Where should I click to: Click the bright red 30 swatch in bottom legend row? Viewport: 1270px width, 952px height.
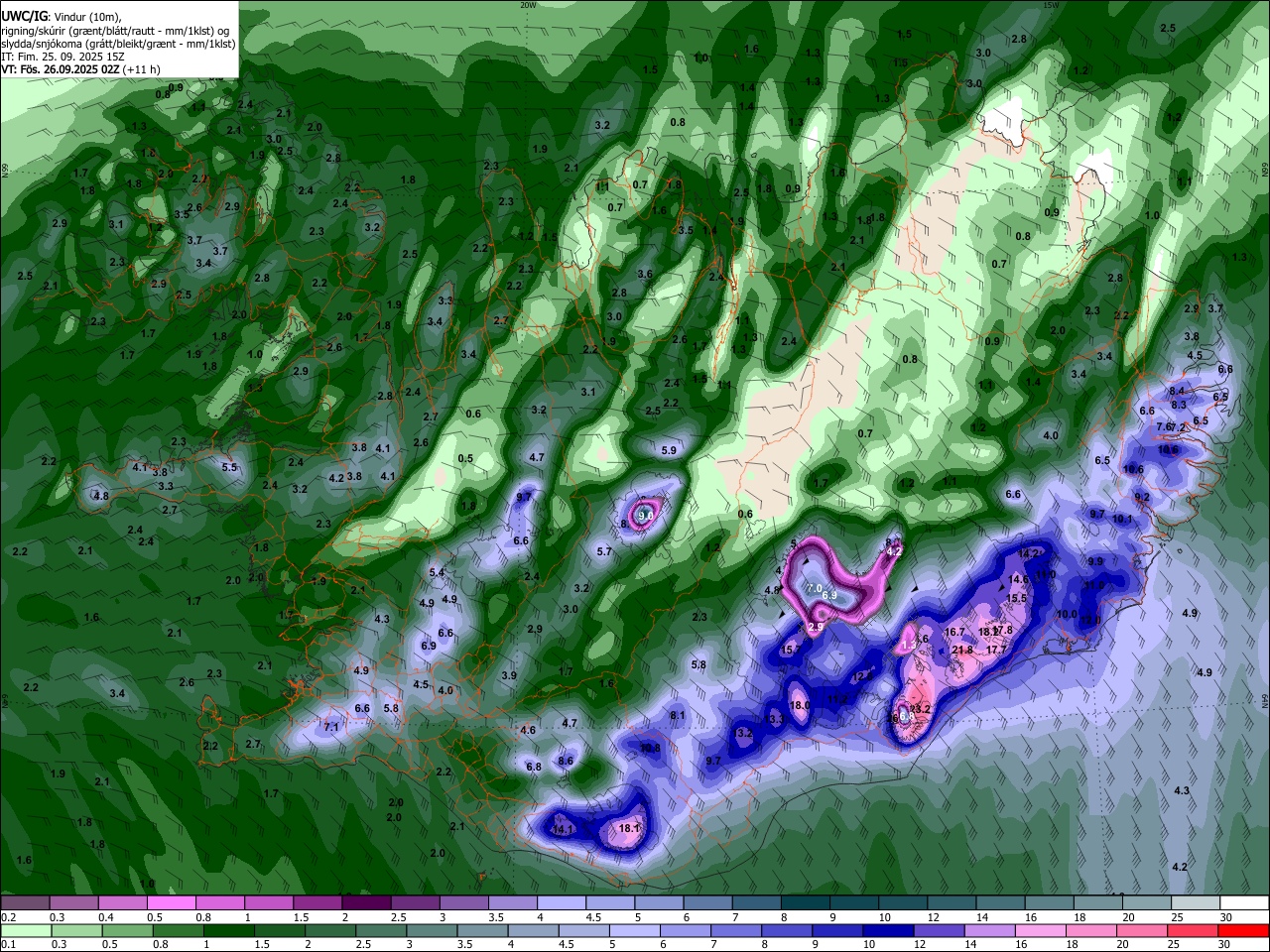[x=1245, y=931]
